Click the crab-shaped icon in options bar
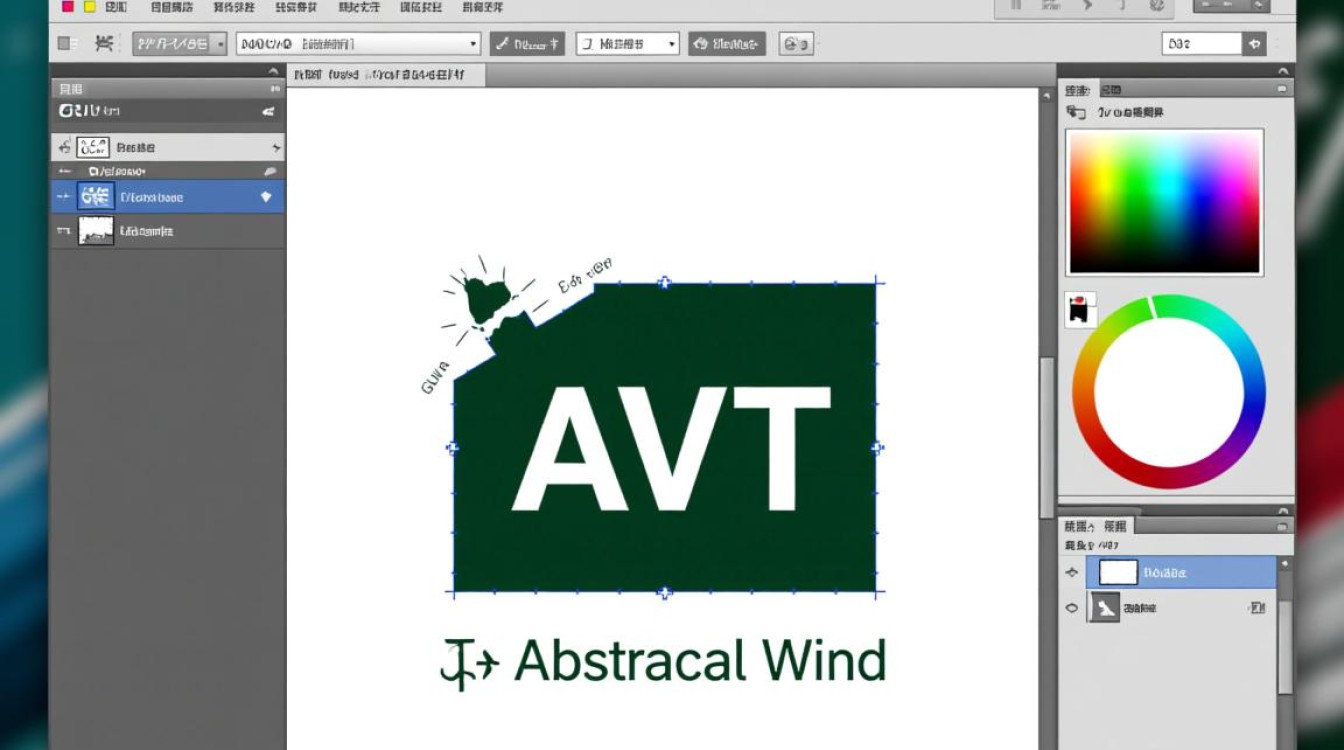The image size is (1344, 750). pos(103,44)
